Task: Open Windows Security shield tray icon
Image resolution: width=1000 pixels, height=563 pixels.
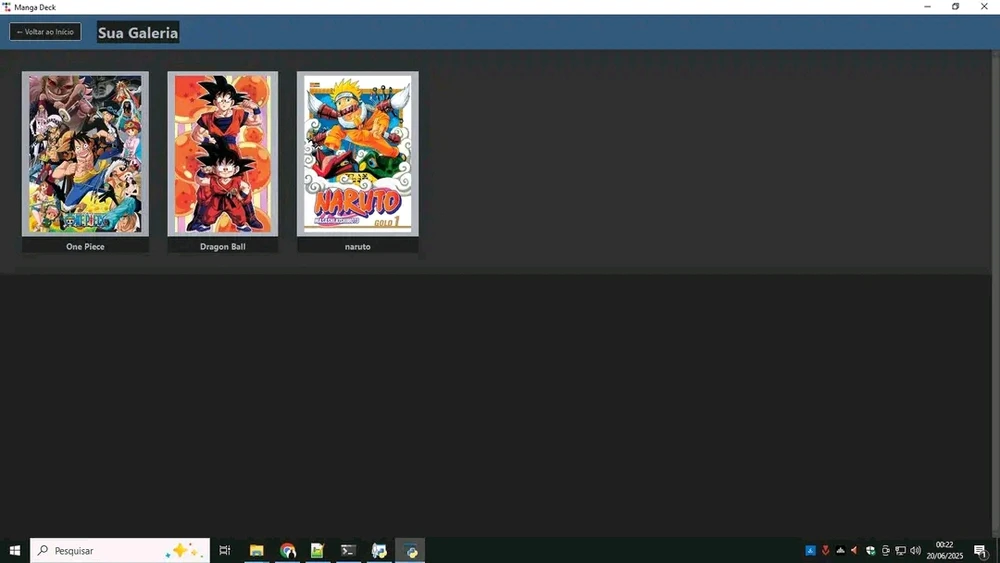Action: coord(870,550)
